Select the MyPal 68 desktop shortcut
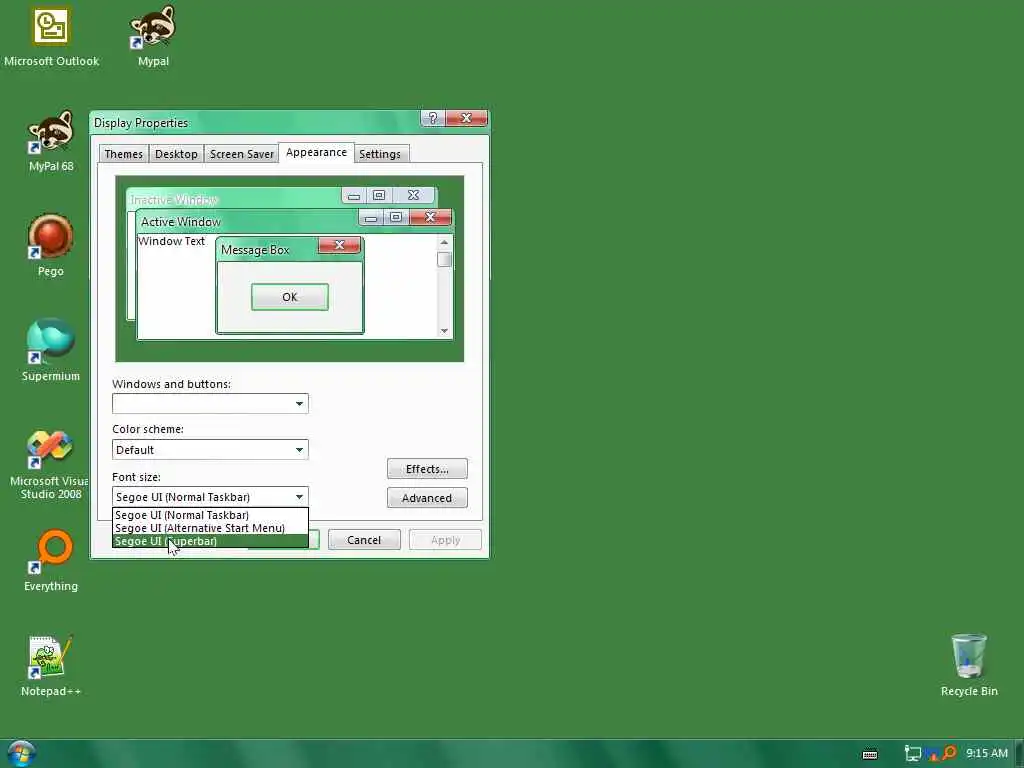Image resolution: width=1024 pixels, height=768 pixels. point(51,141)
